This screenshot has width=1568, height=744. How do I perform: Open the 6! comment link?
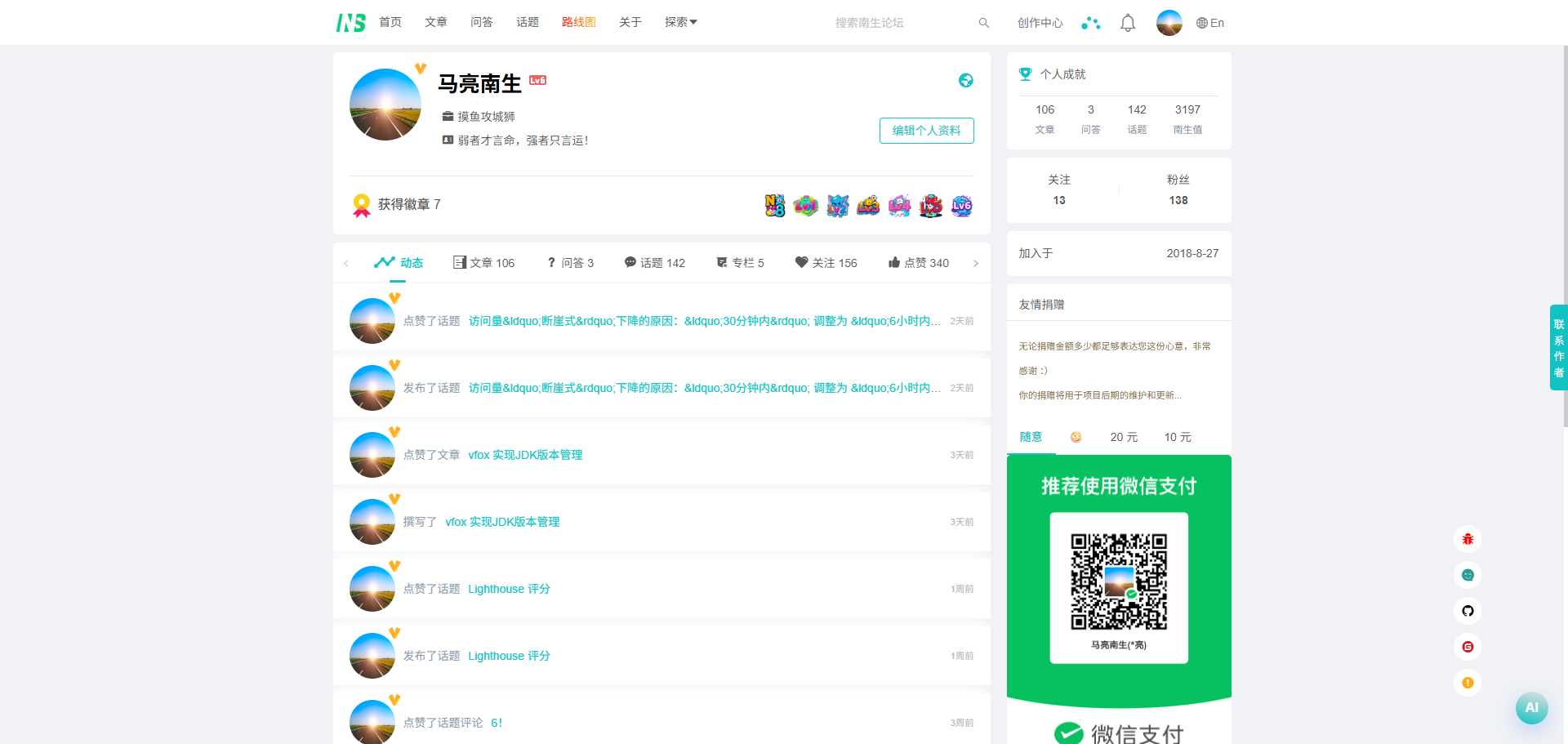point(497,723)
